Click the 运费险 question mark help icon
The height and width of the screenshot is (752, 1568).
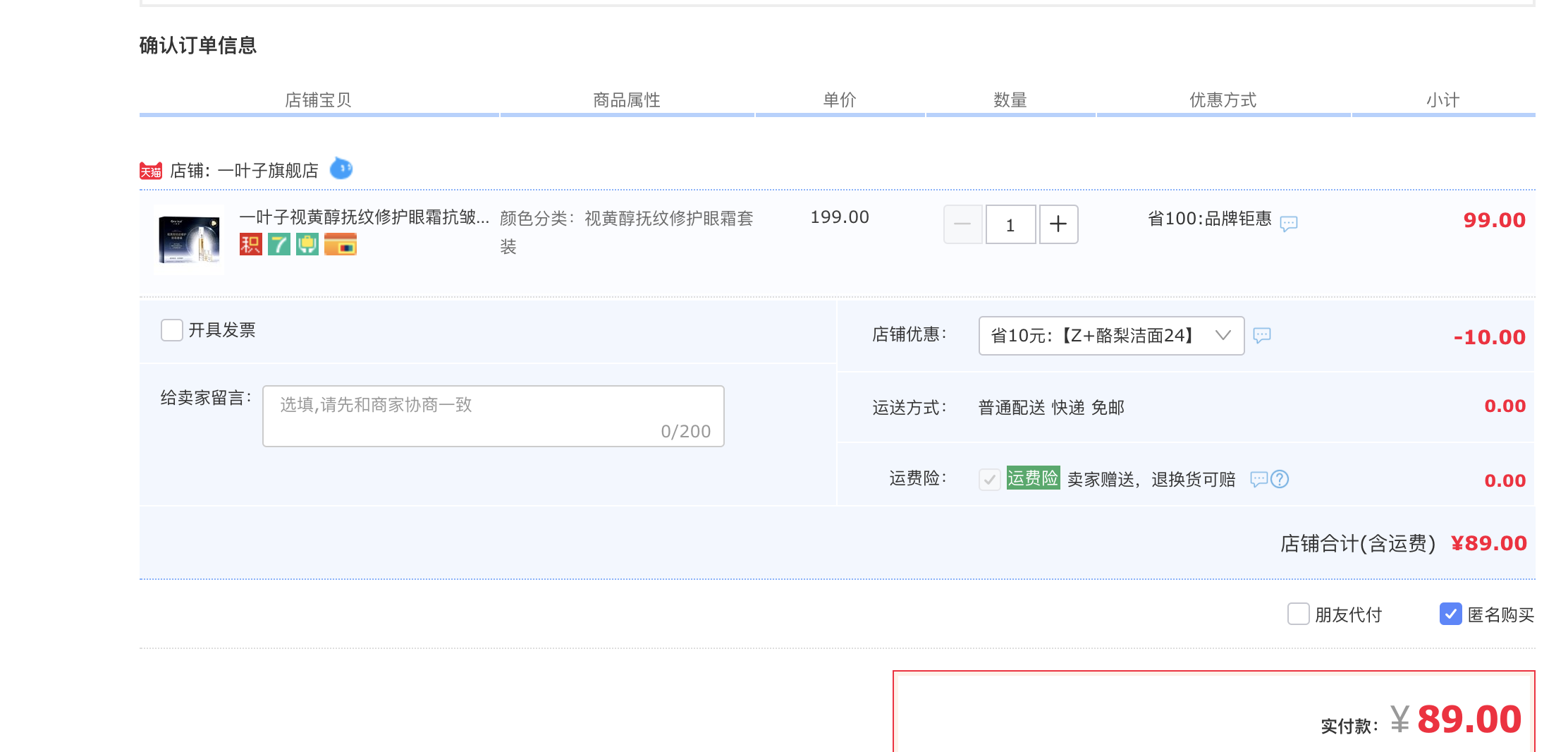coord(1280,480)
